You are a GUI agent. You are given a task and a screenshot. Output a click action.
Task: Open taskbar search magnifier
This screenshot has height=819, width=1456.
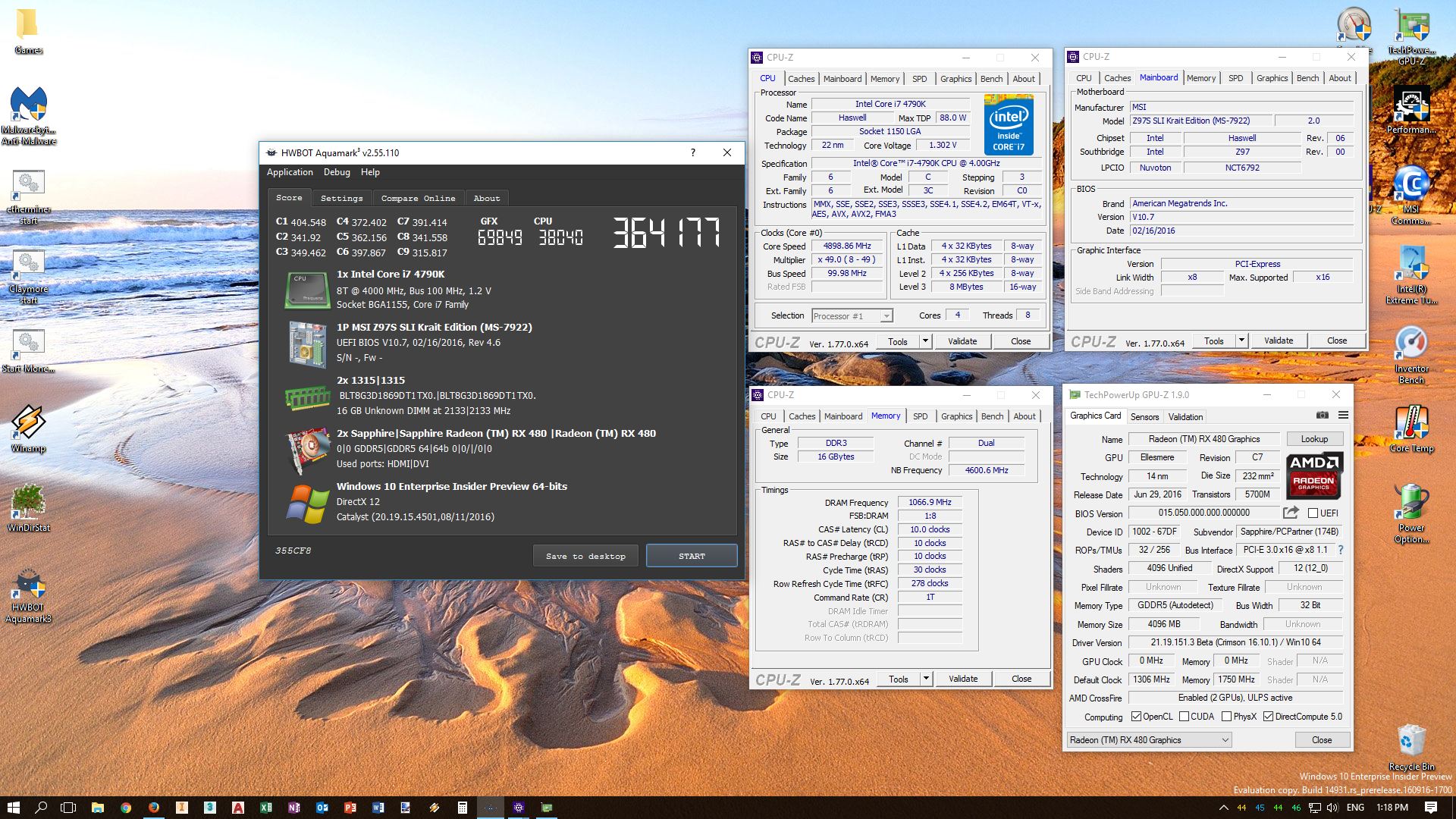coord(41,808)
